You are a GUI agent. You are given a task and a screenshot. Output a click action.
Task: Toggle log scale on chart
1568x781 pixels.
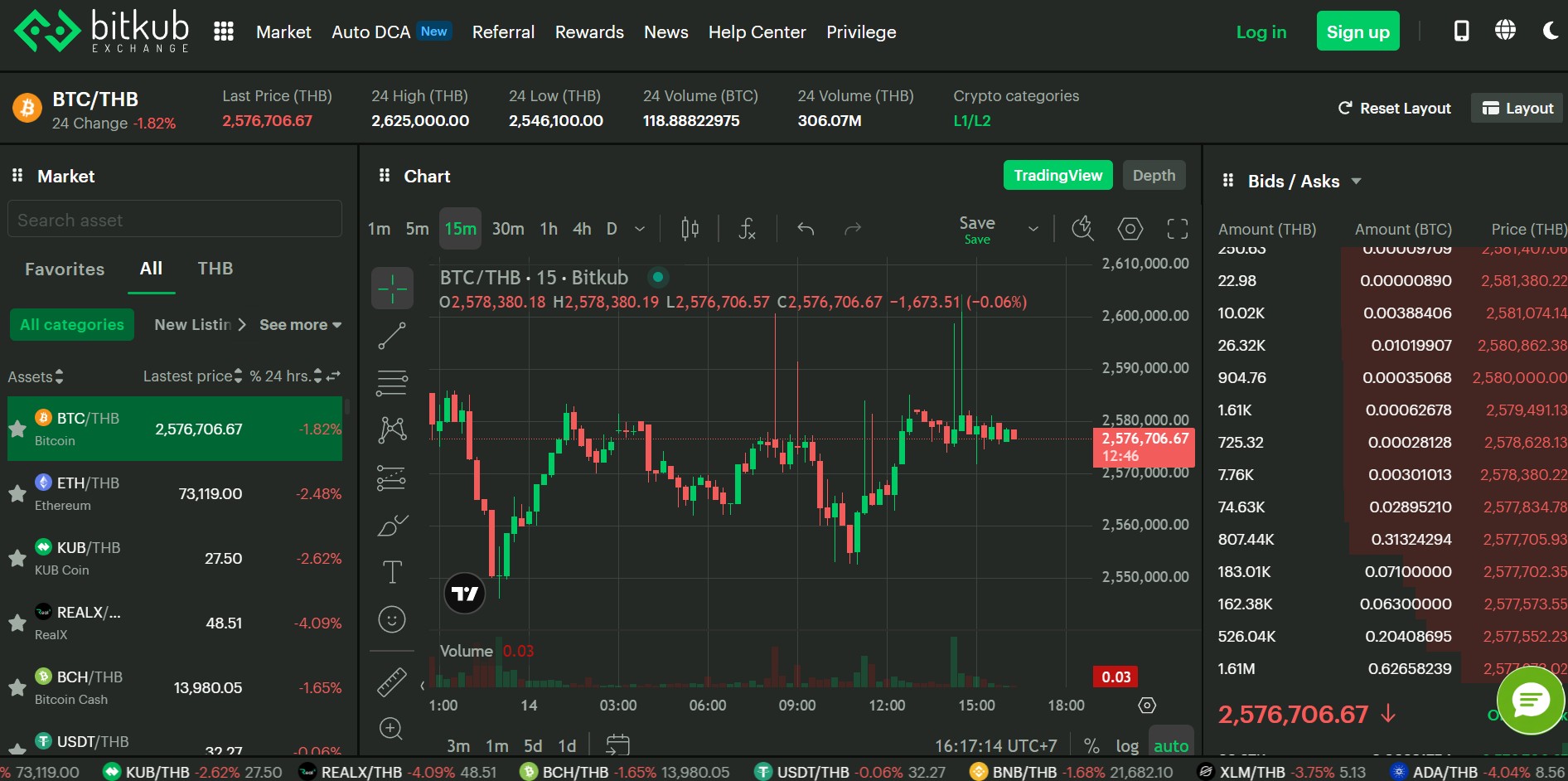[1127, 745]
